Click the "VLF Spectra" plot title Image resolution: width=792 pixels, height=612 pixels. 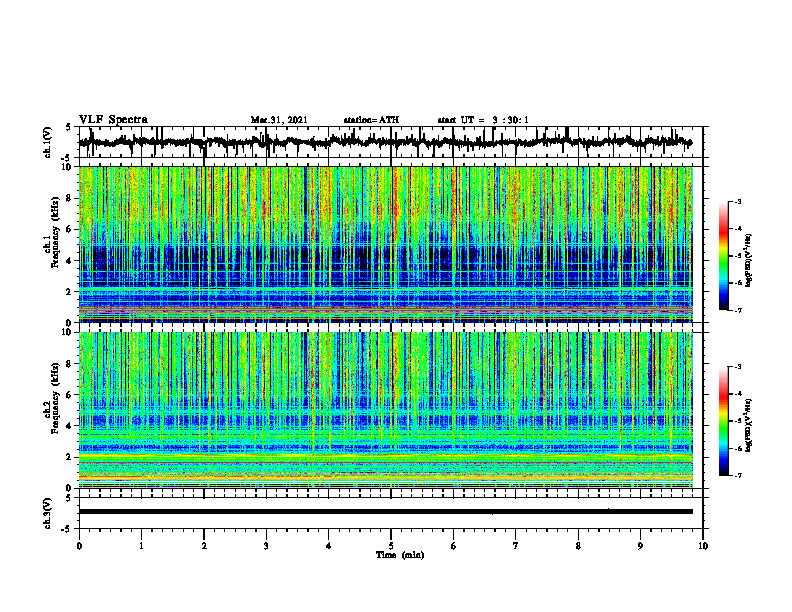click(x=113, y=119)
